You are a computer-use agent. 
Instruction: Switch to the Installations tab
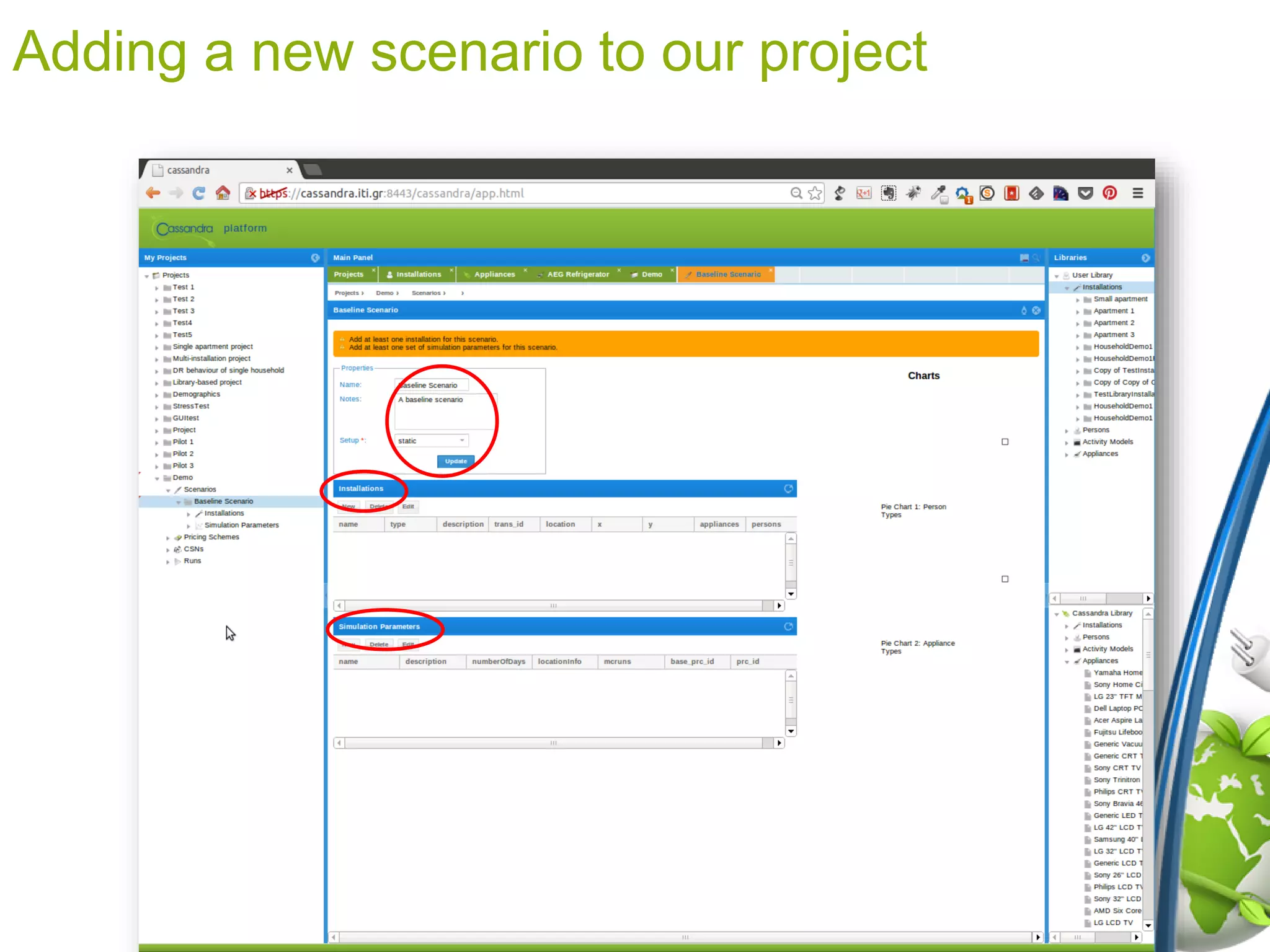coord(419,275)
